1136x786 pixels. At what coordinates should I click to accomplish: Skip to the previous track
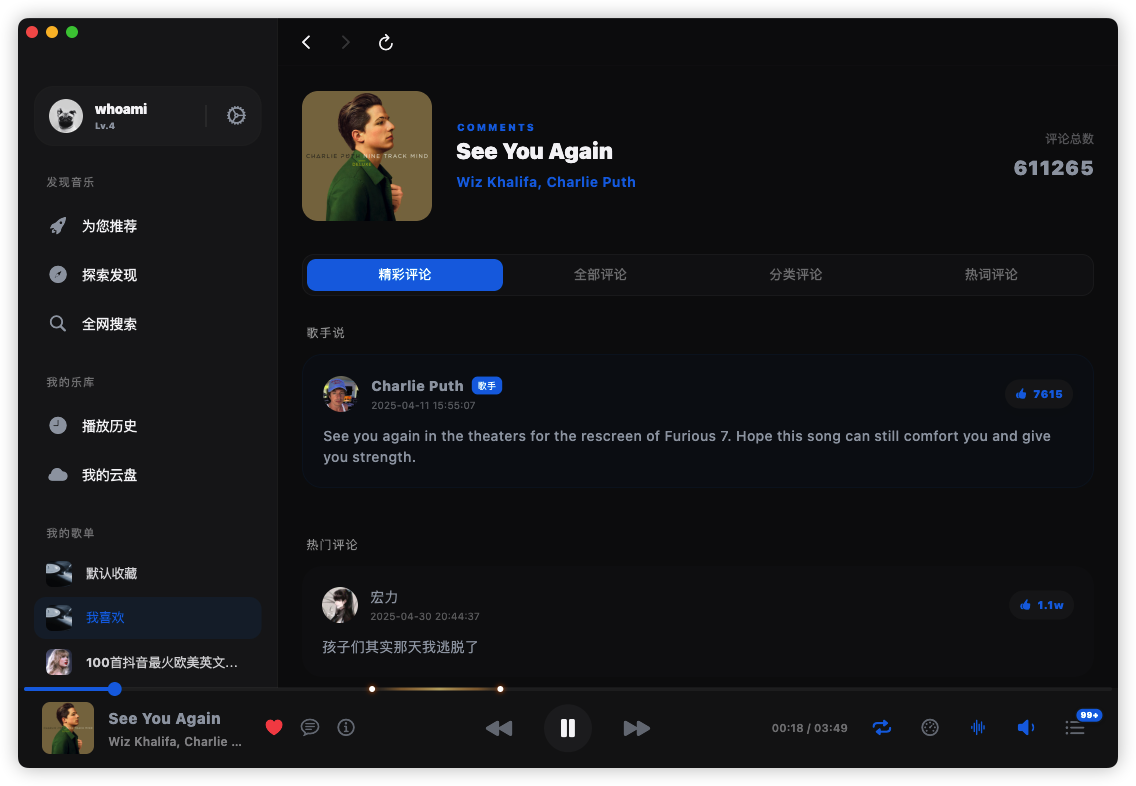pos(498,728)
